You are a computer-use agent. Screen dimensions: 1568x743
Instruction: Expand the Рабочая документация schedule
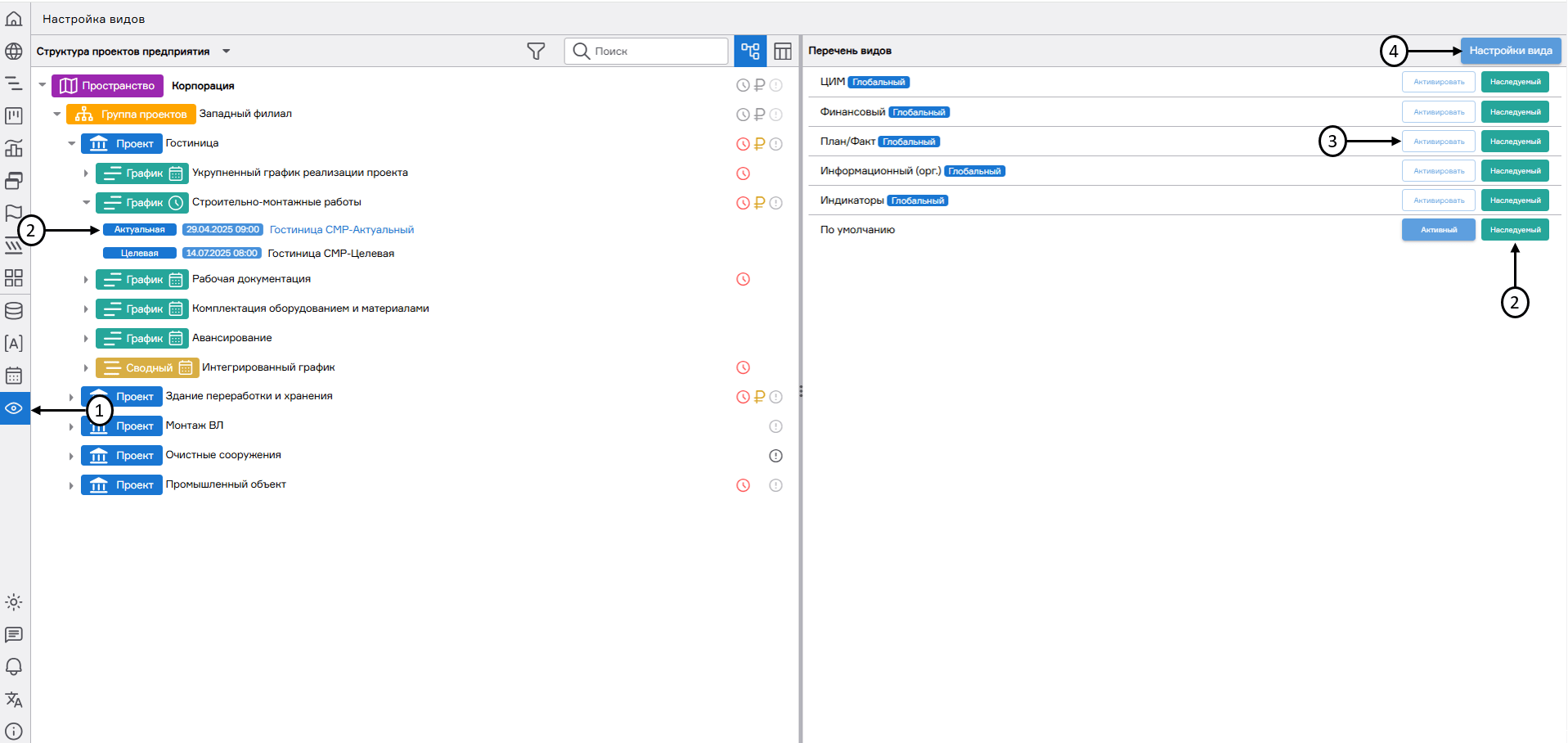coord(86,280)
